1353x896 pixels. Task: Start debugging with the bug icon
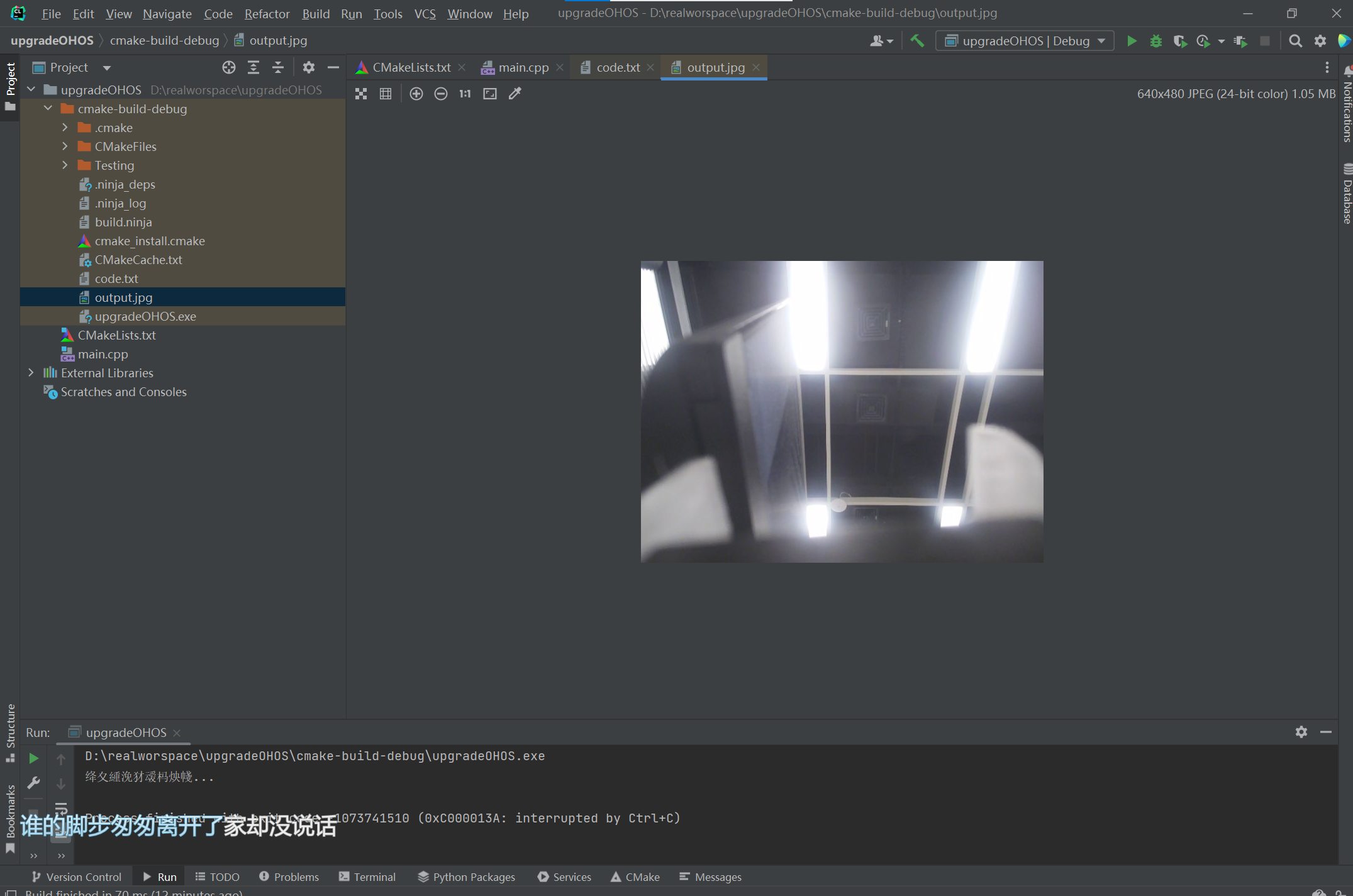(1155, 41)
